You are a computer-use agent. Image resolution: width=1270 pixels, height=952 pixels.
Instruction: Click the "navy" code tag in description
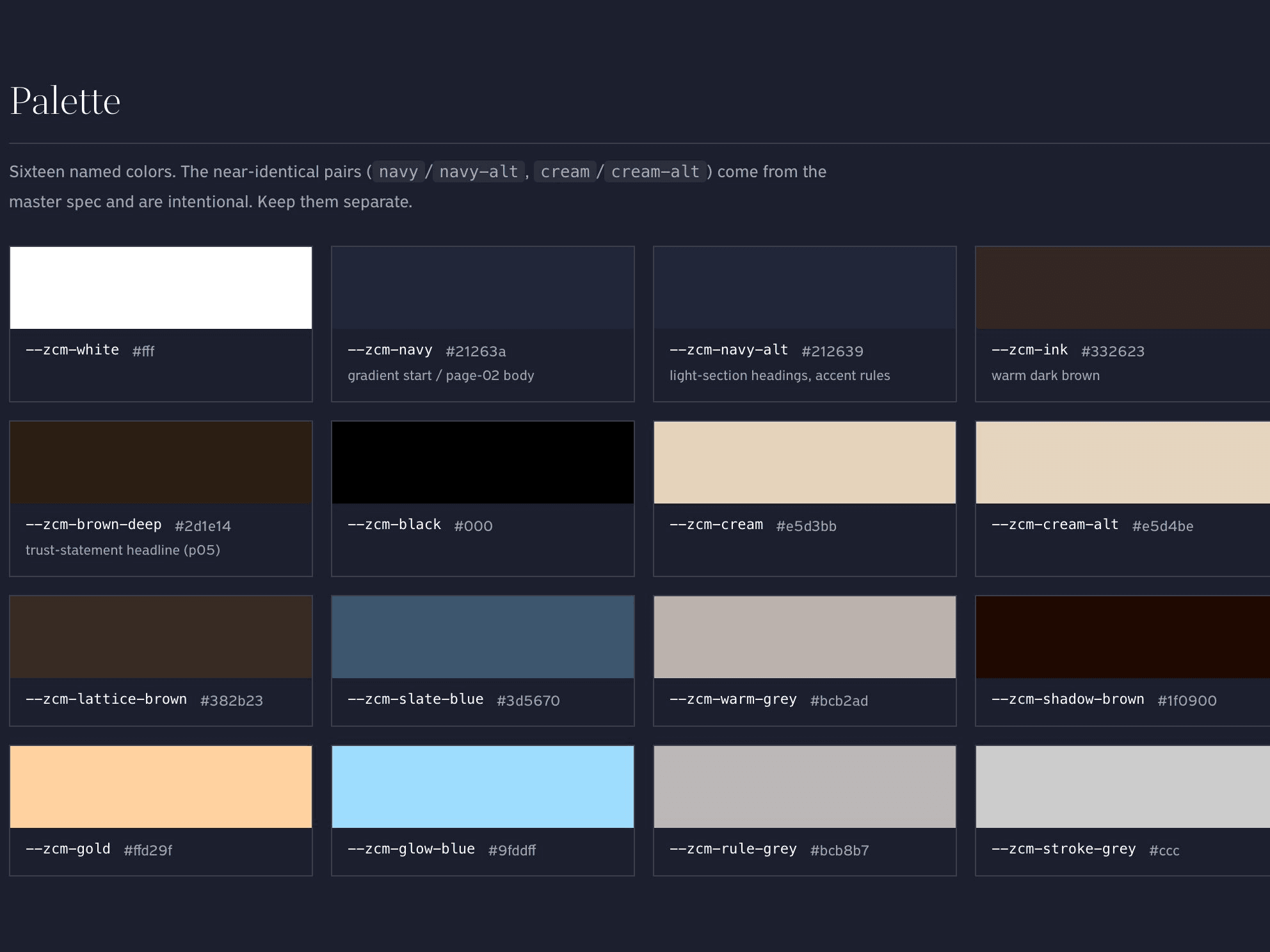398,171
